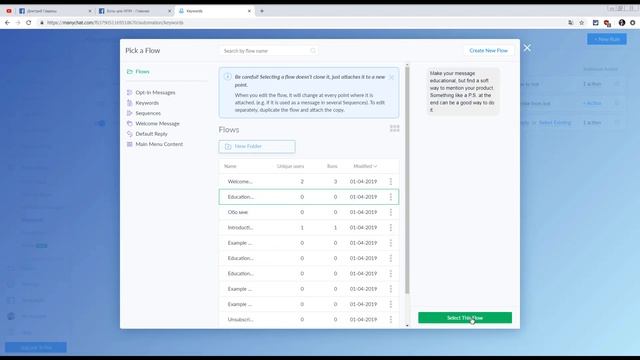Select the Обо мне flow row
This screenshot has width=640, height=360.
[309, 212]
